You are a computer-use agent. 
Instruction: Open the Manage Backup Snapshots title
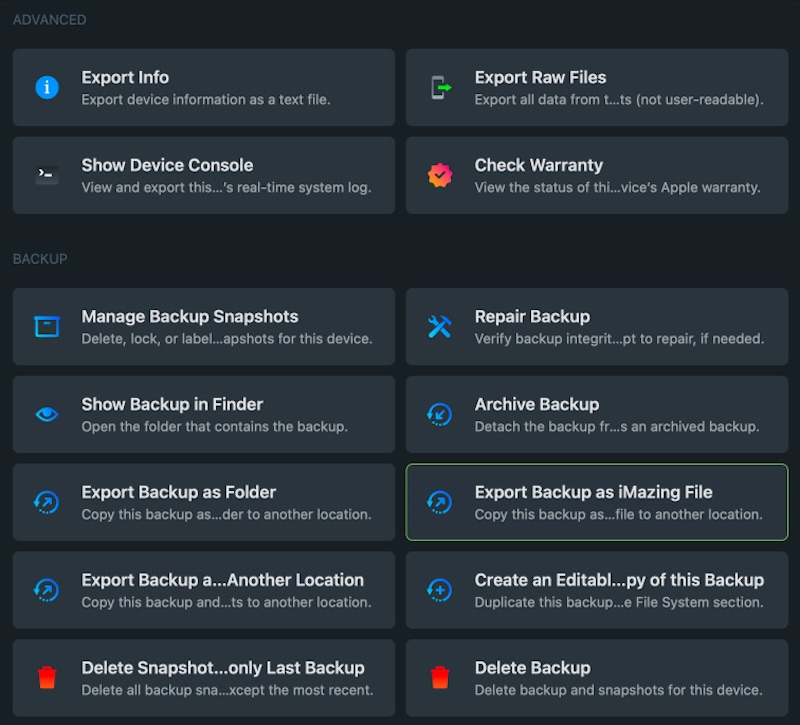(190, 316)
